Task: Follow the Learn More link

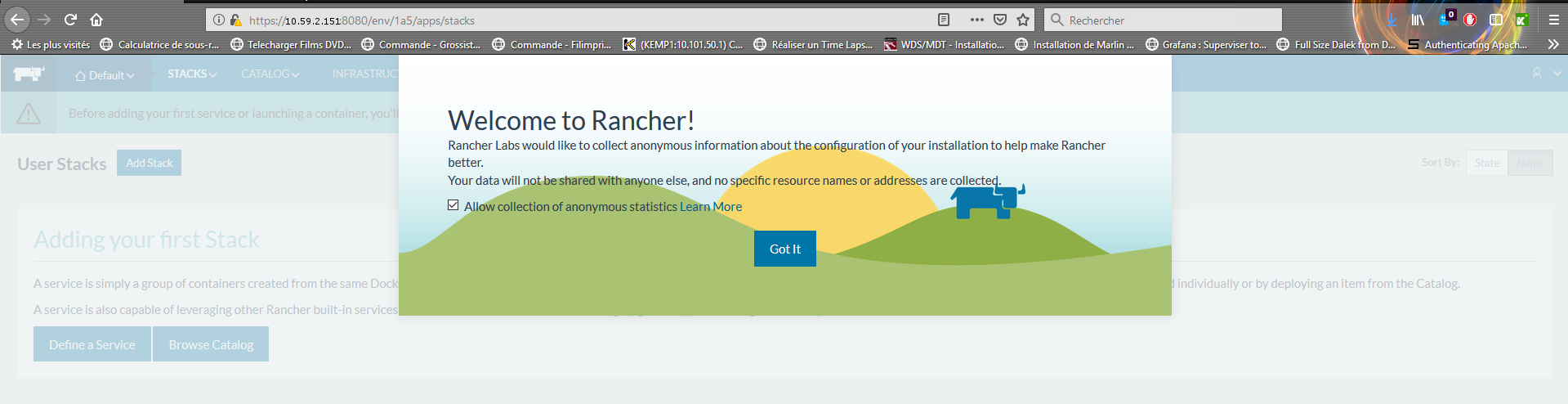Action: pos(711,207)
